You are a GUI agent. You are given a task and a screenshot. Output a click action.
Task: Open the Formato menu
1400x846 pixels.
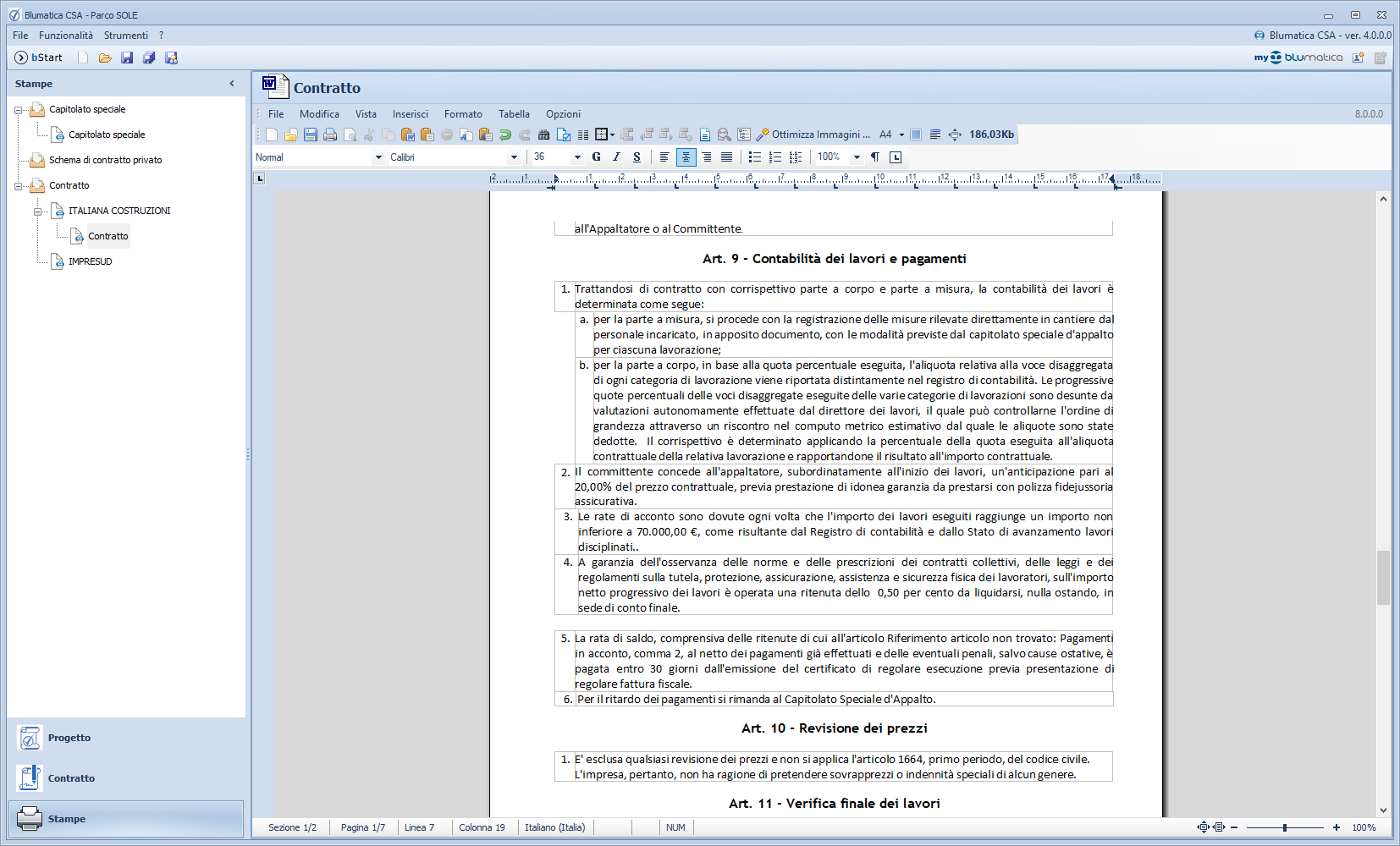click(463, 114)
